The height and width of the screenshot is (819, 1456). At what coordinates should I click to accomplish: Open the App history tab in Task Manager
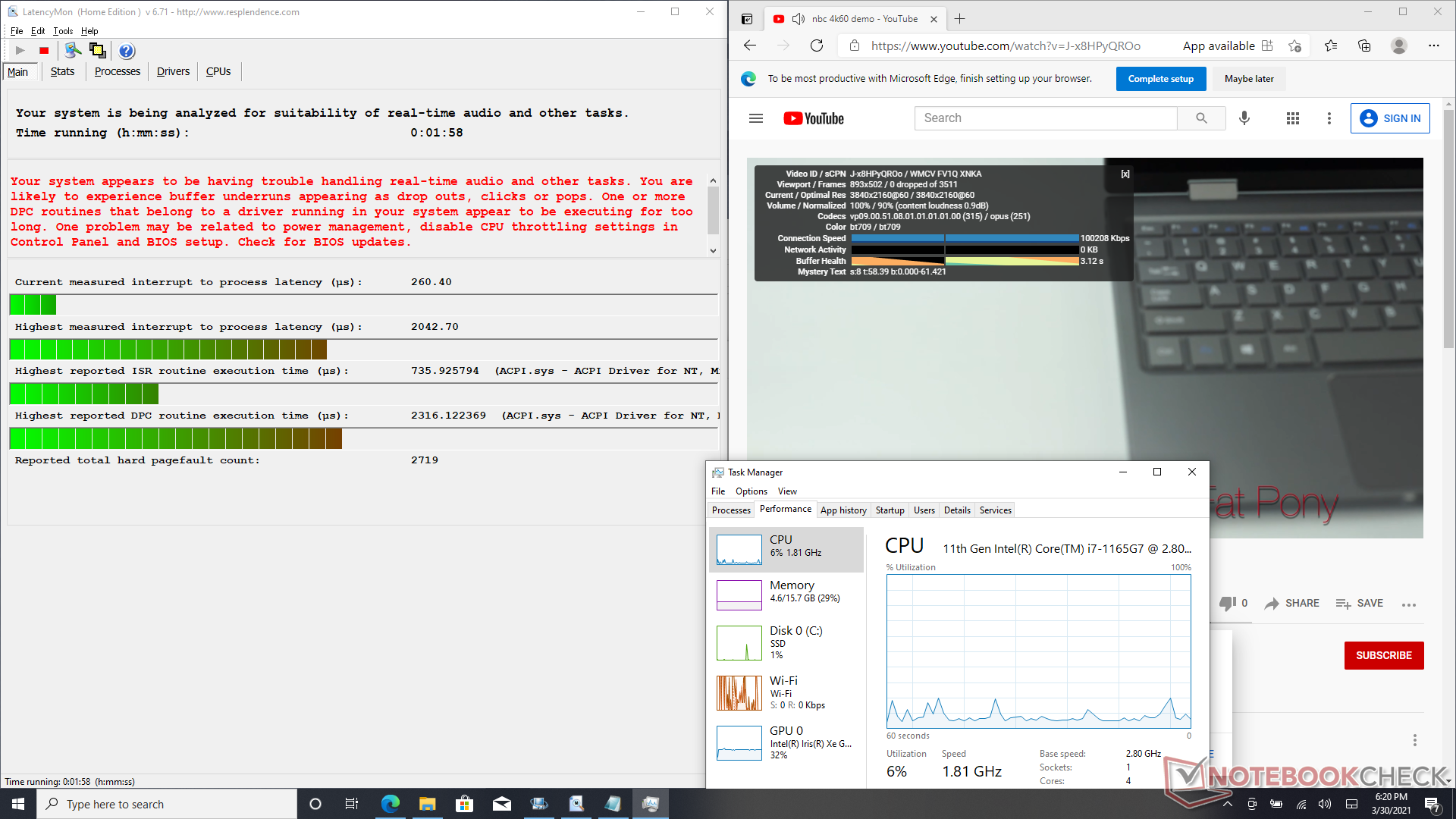click(843, 510)
